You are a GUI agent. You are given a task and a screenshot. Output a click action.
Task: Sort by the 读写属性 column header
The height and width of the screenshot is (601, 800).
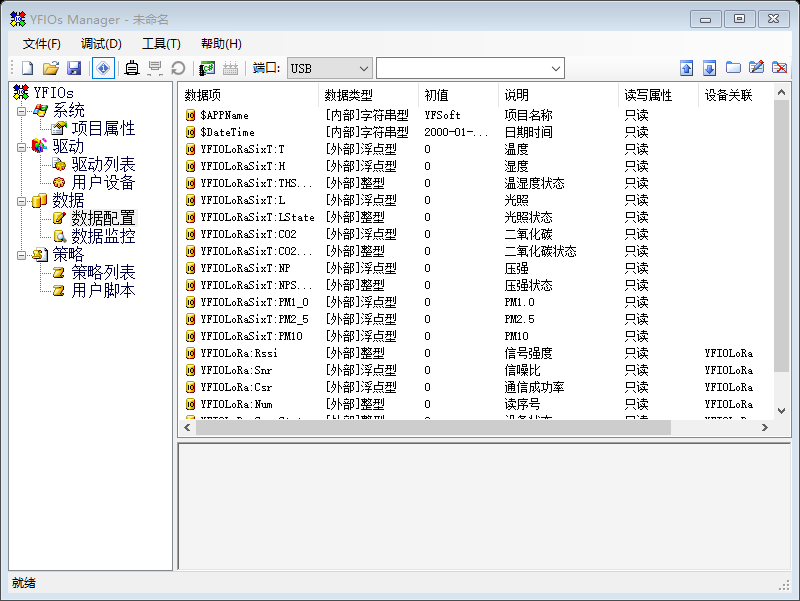click(x=658, y=95)
